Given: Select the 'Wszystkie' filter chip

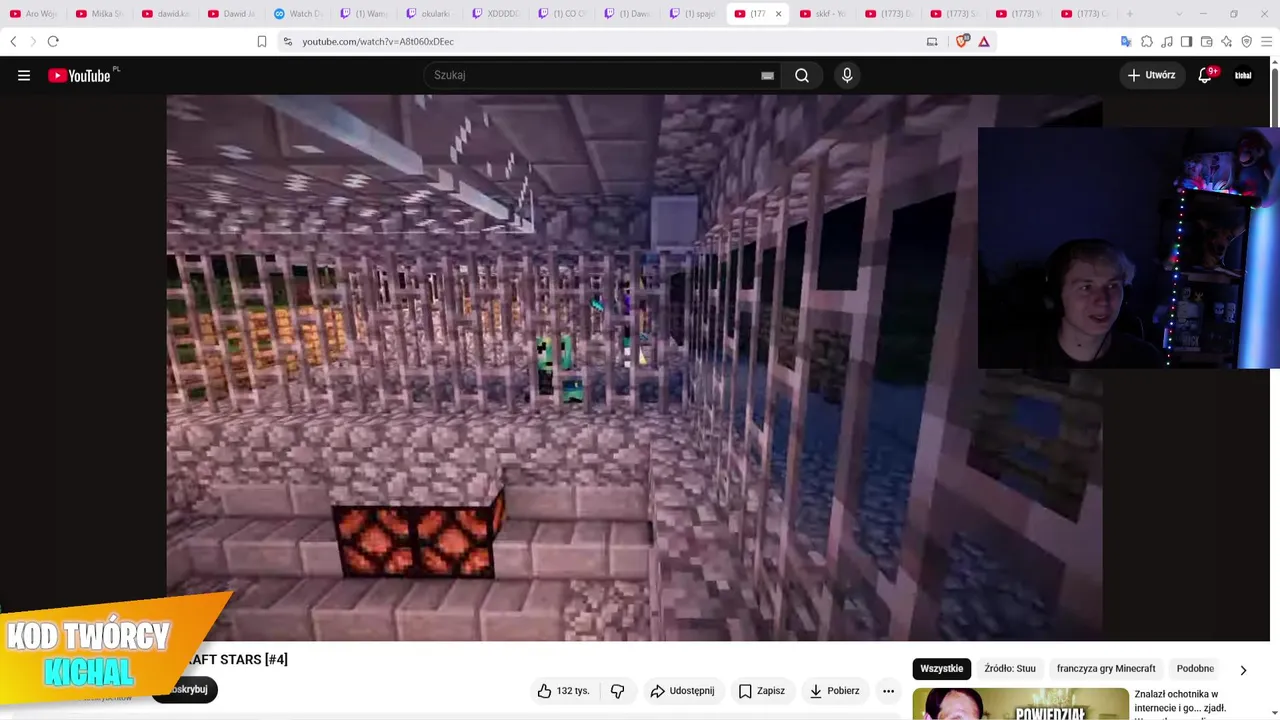Looking at the screenshot, I should (x=941, y=669).
